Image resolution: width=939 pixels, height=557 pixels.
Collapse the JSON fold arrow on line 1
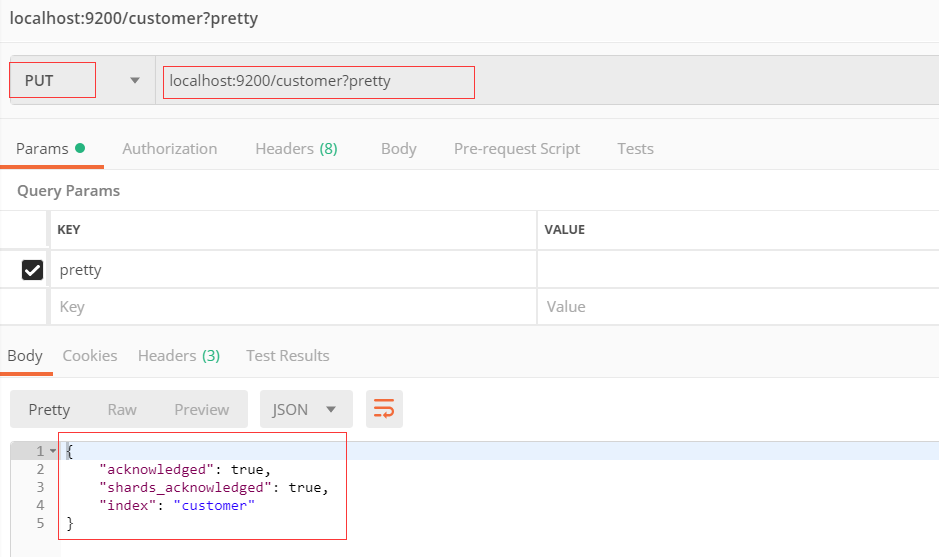53,451
